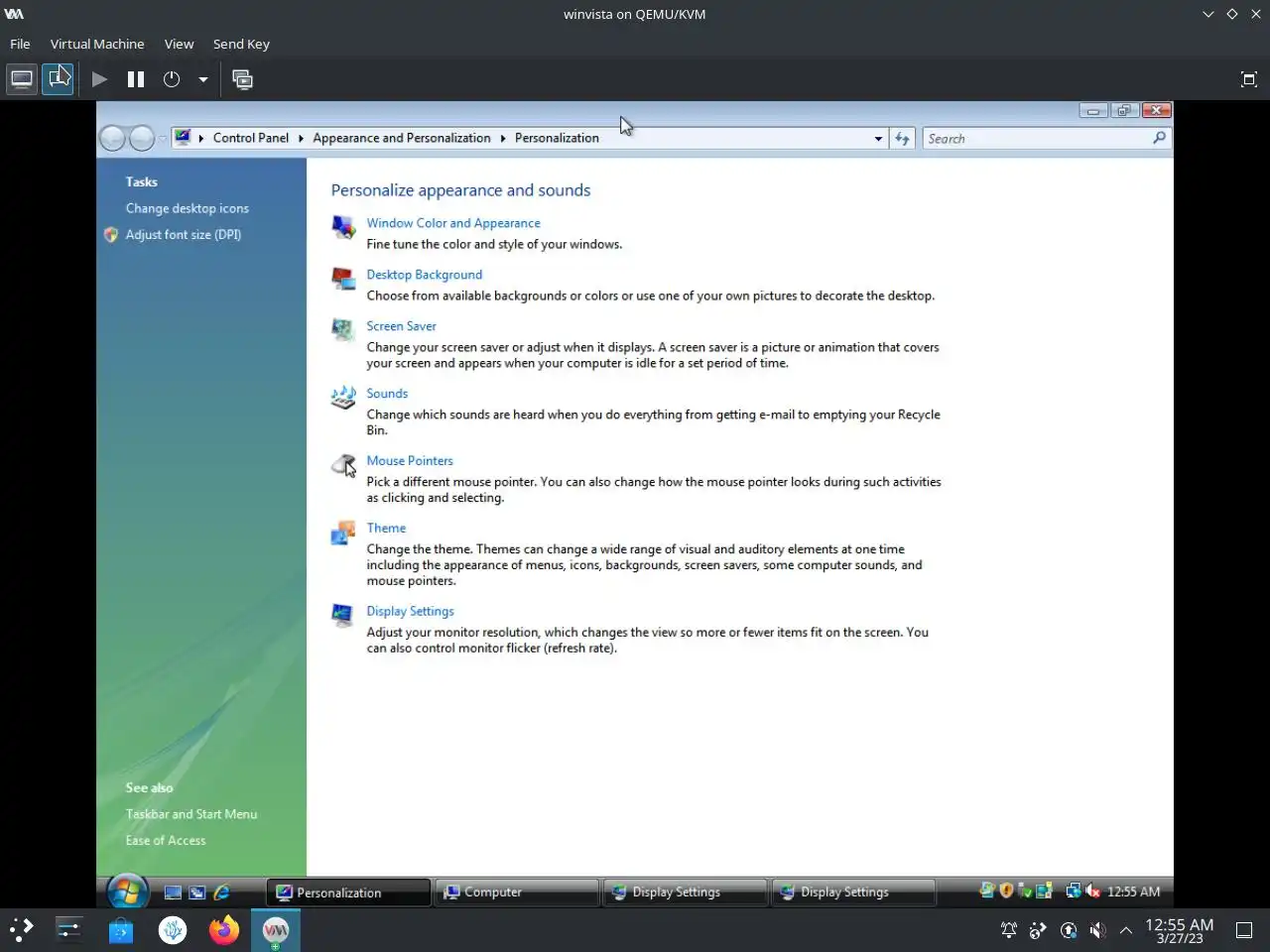Click the Window Color and Appearance icon

343,227
